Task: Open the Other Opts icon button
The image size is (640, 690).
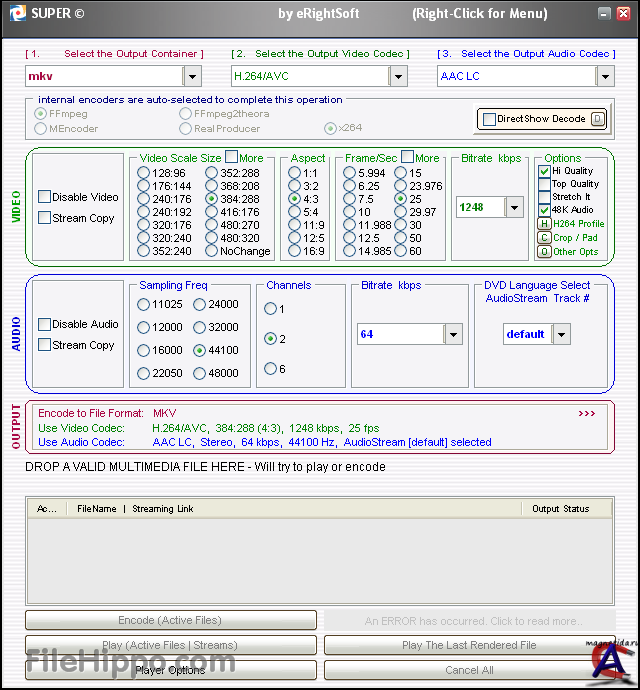Action: [x=545, y=252]
